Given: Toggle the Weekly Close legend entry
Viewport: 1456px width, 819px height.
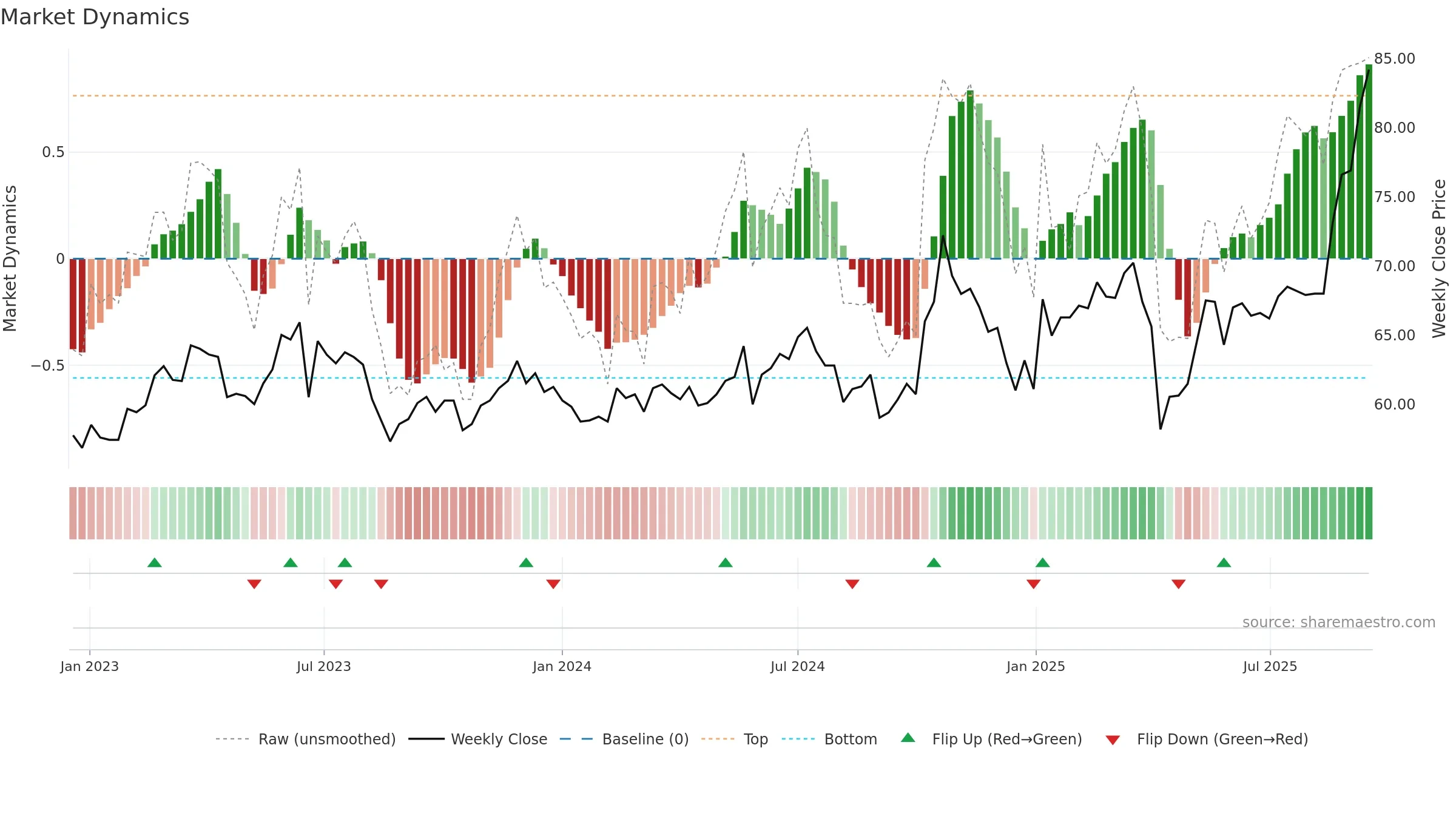Looking at the screenshot, I should coord(477,739).
